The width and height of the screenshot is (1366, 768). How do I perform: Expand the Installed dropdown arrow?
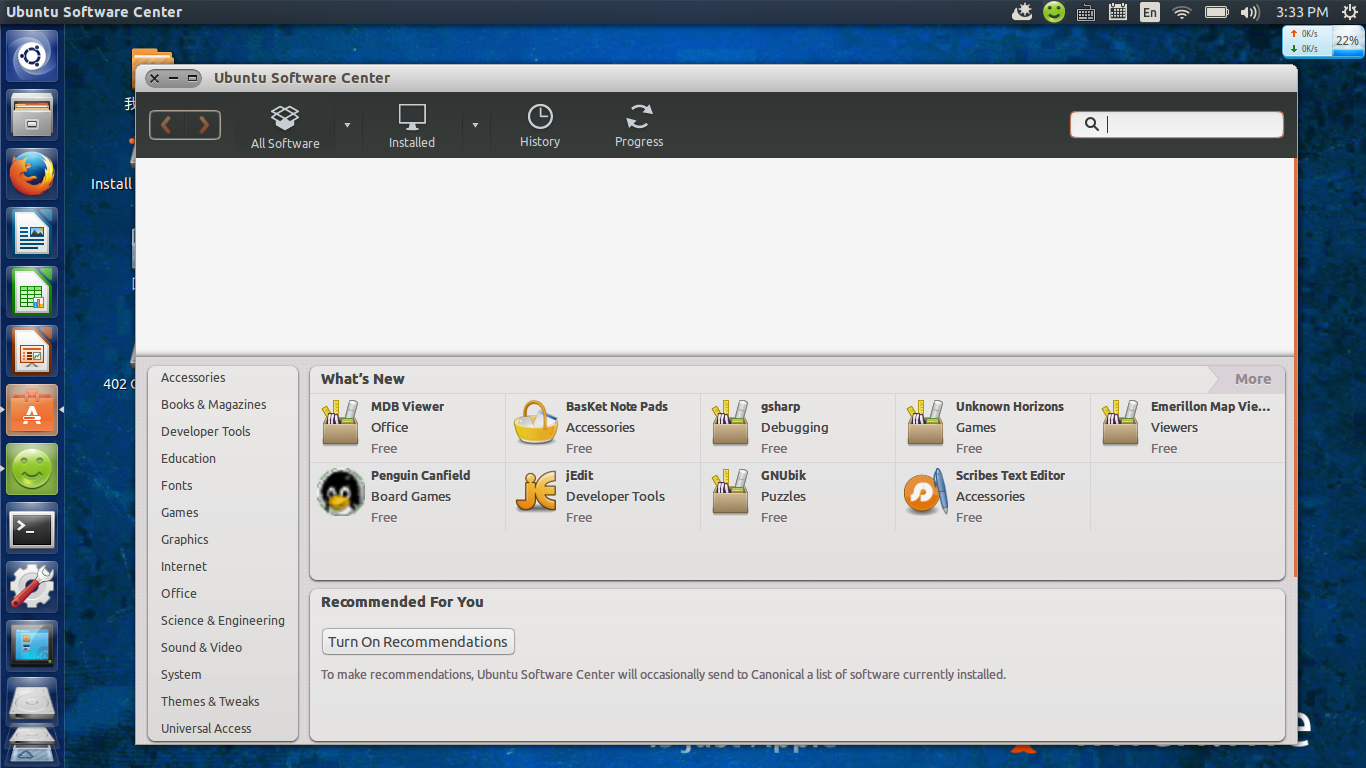[x=475, y=125]
